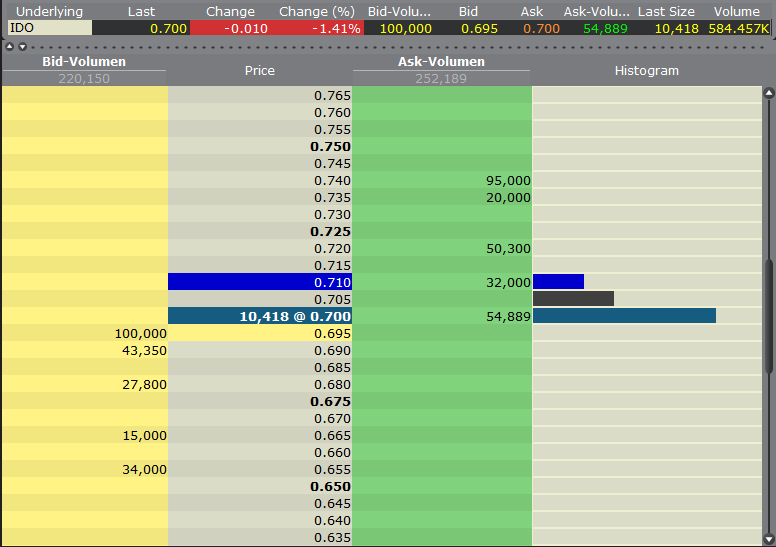Click the 0.765 price level

(333, 96)
